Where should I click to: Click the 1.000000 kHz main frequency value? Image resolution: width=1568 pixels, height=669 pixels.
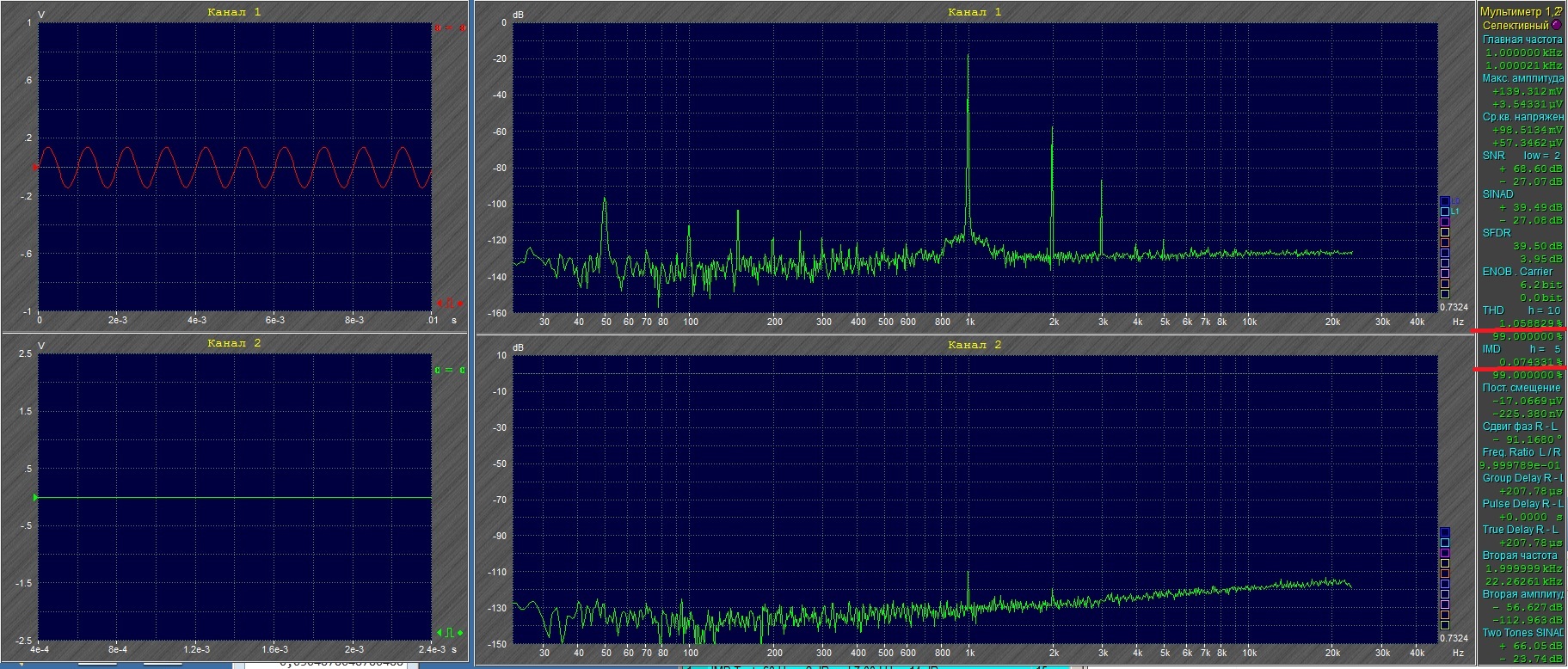1524,52
